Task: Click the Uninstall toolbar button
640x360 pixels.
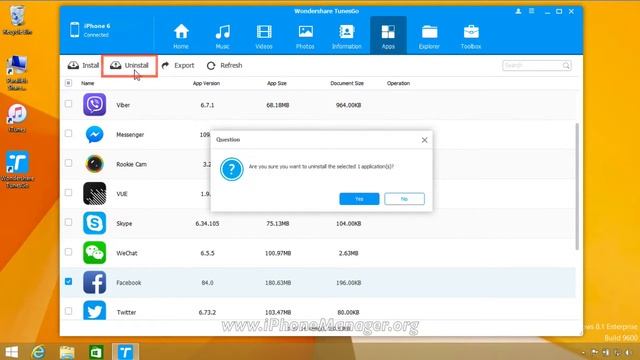Action: tap(129, 65)
